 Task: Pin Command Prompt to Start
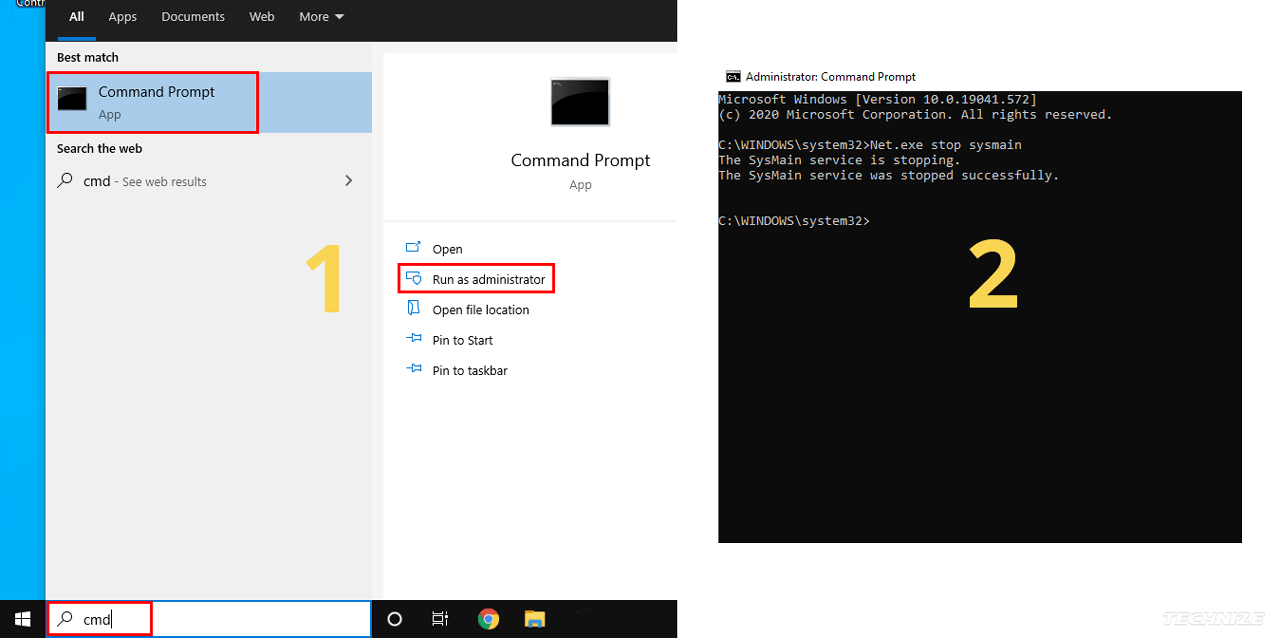click(x=462, y=340)
